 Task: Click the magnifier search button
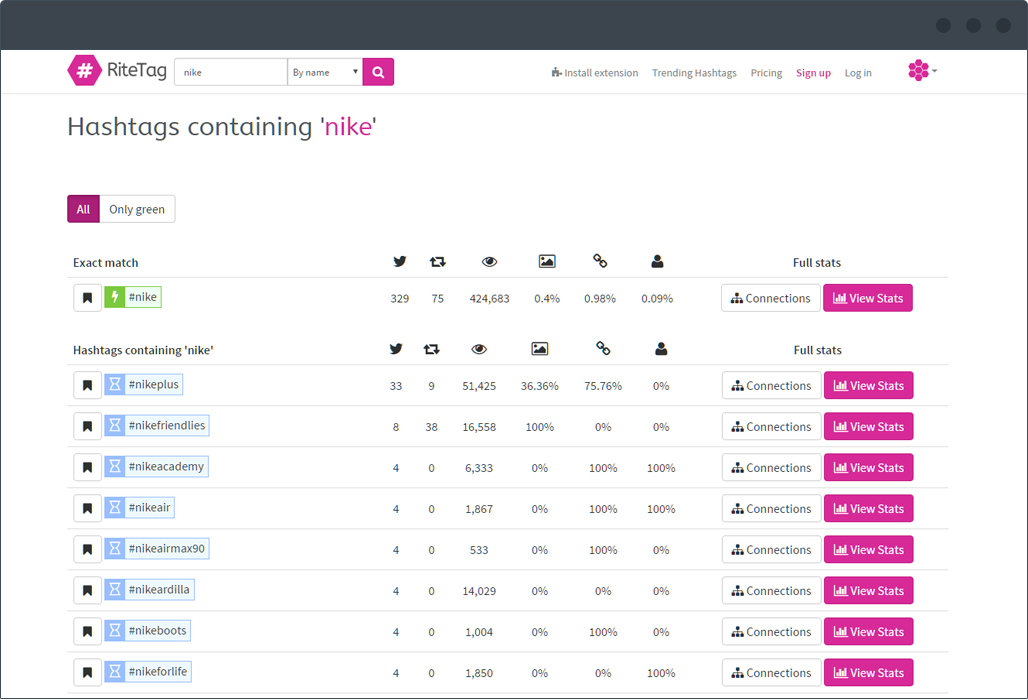tap(378, 72)
